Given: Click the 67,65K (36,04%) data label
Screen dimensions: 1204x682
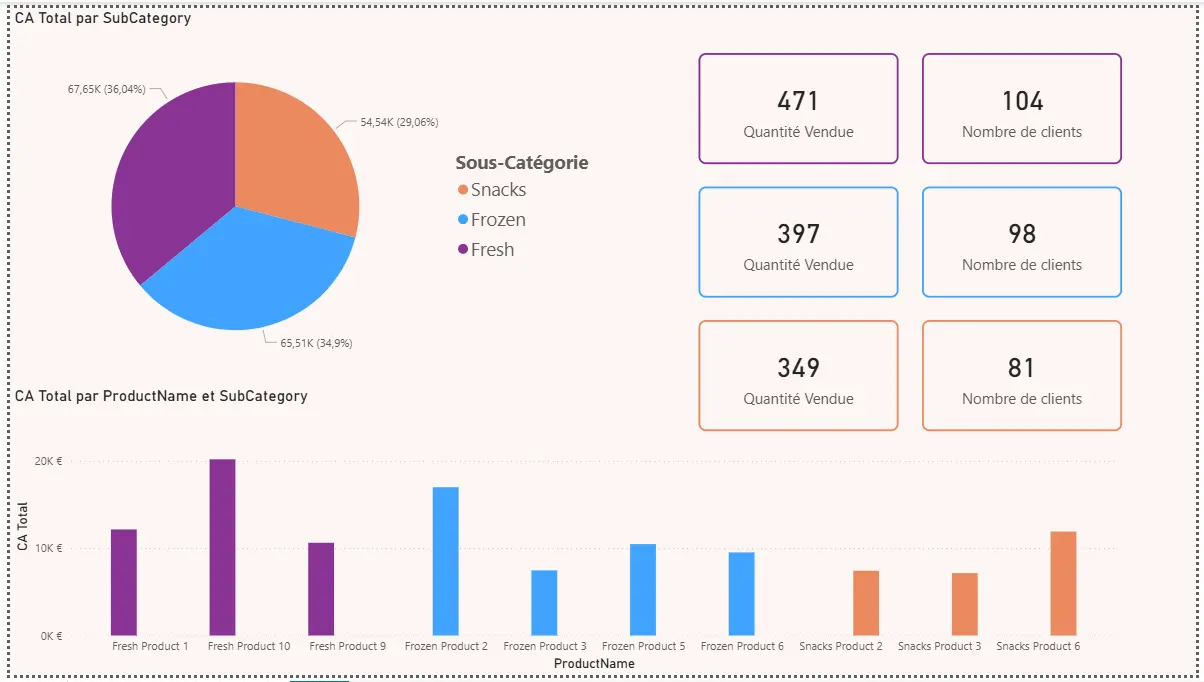Looking at the screenshot, I should 107,89.
